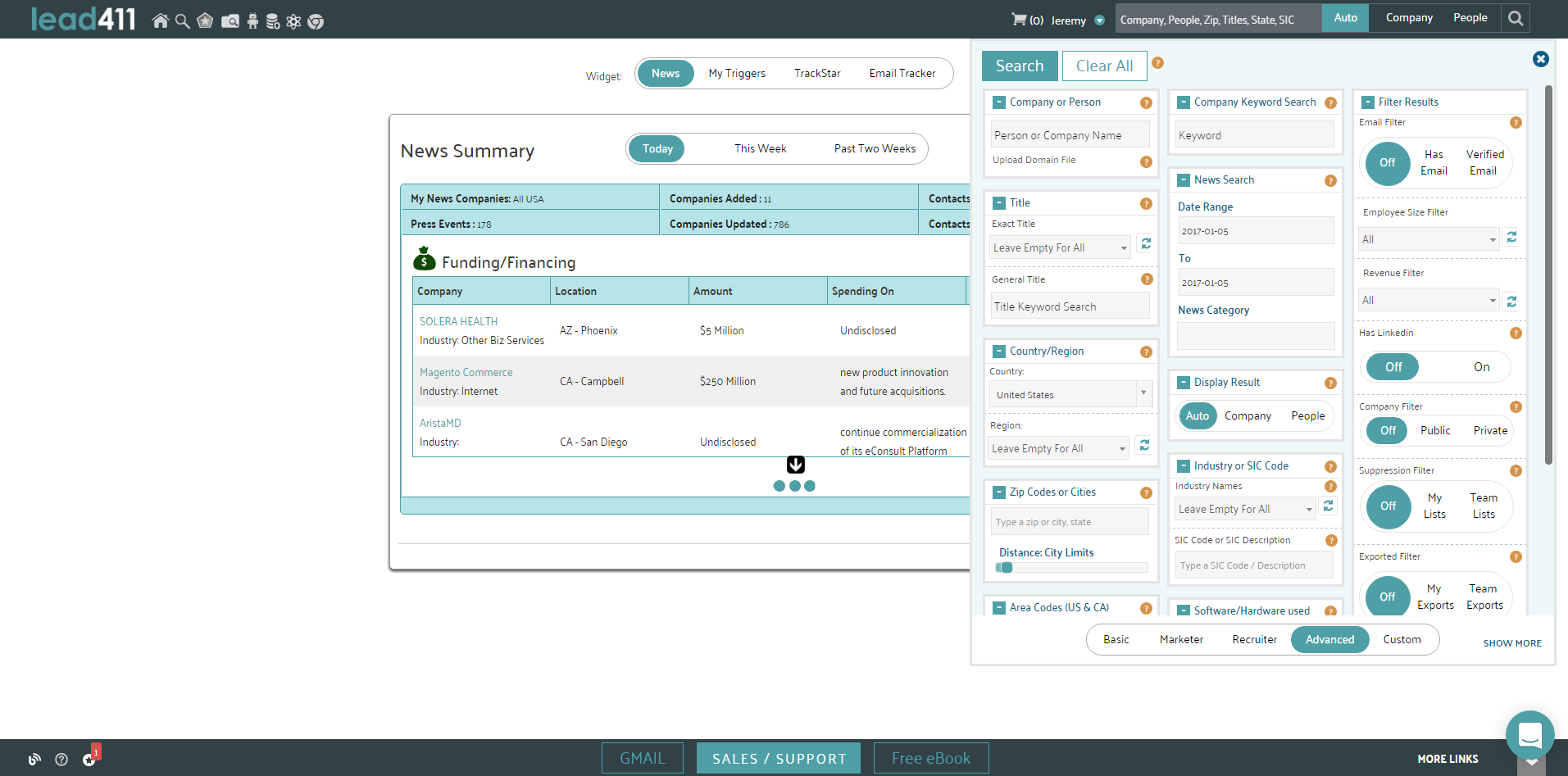Open the database coins icon
Image resolution: width=1568 pixels, height=776 pixels.
(x=273, y=20)
